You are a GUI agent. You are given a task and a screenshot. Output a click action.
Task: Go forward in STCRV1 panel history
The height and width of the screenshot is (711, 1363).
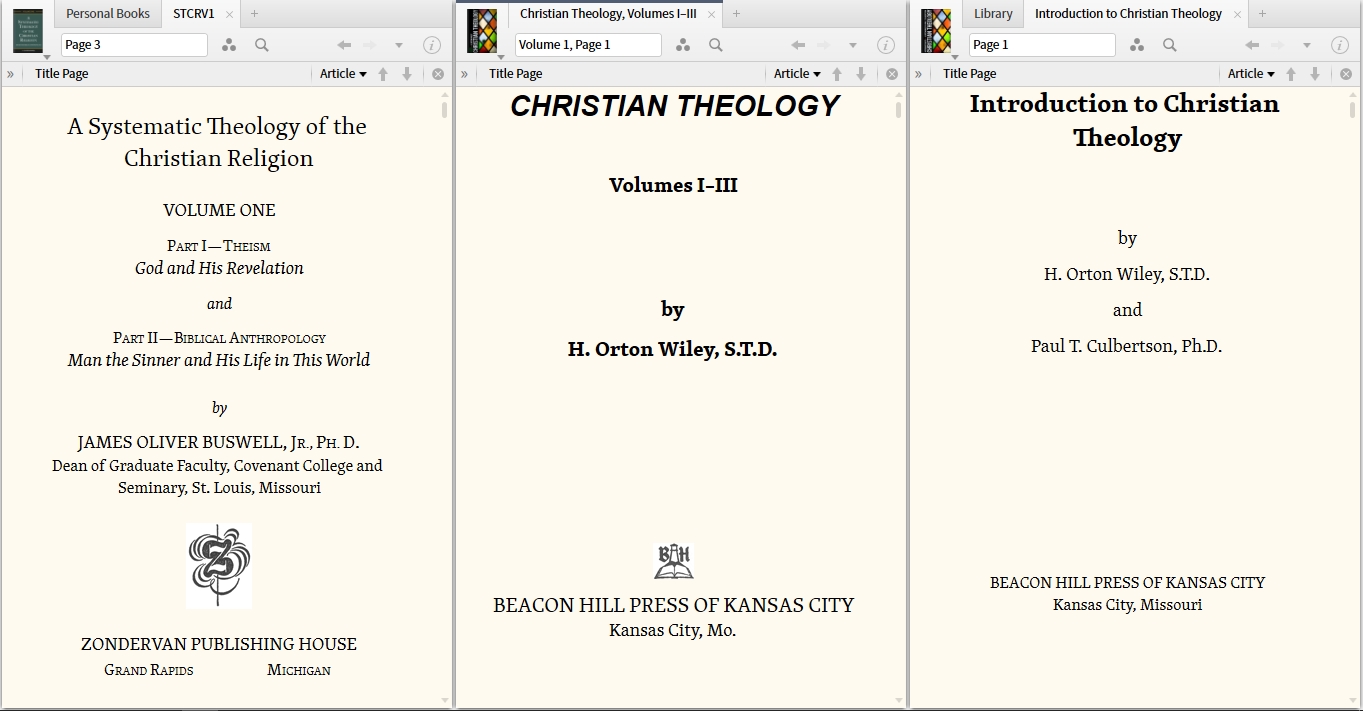click(x=369, y=45)
